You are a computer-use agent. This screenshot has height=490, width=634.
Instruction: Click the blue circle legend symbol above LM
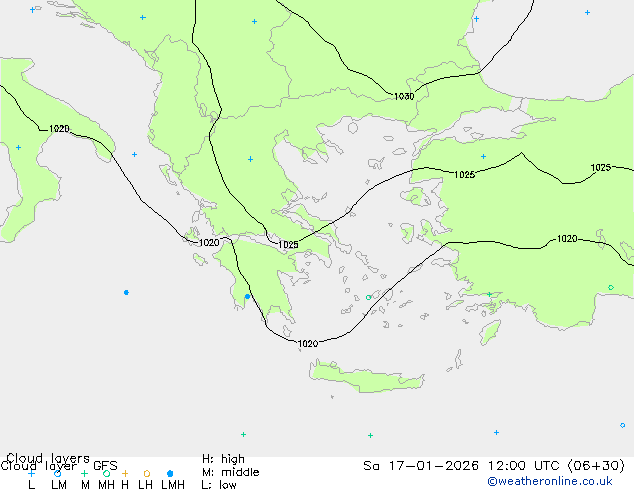tap(57, 473)
